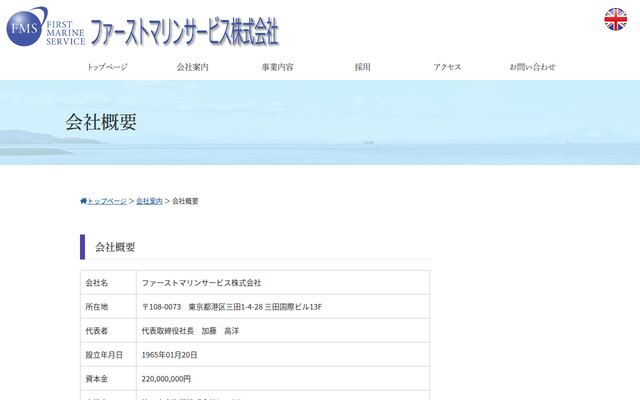Click the large 会社概要 banner heading
This screenshot has width=640, height=400.
click(101, 122)
